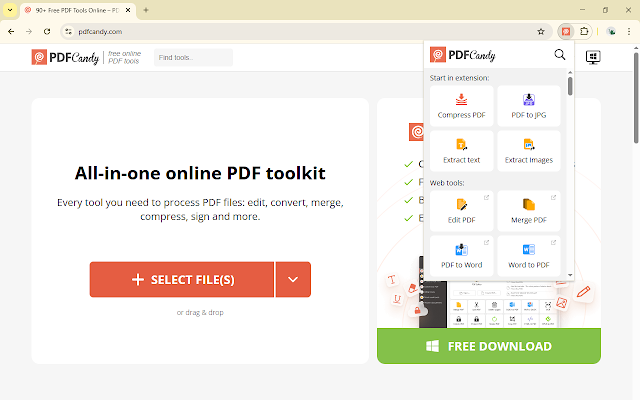Go forward to next page

point(29,31)
